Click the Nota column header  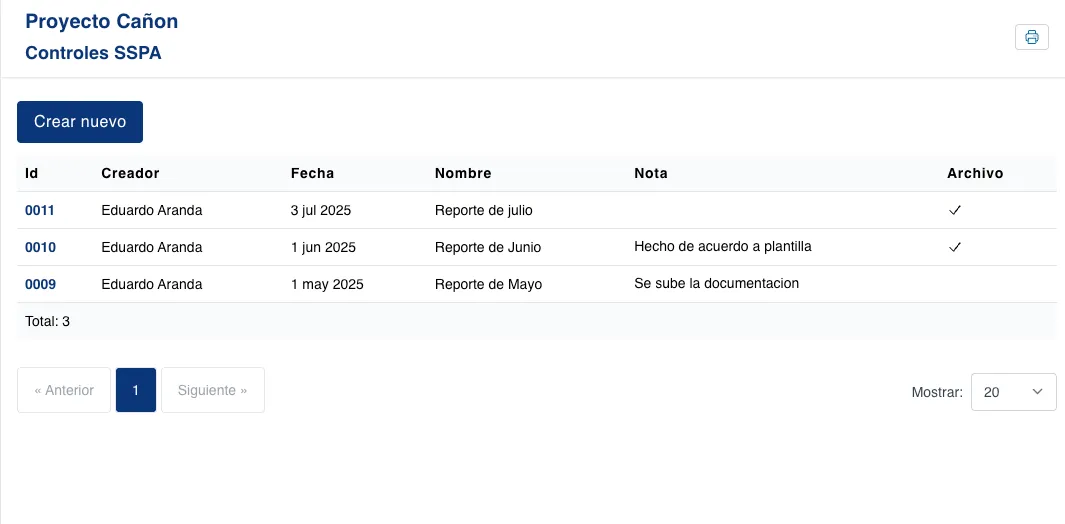[x=651, y=173]
